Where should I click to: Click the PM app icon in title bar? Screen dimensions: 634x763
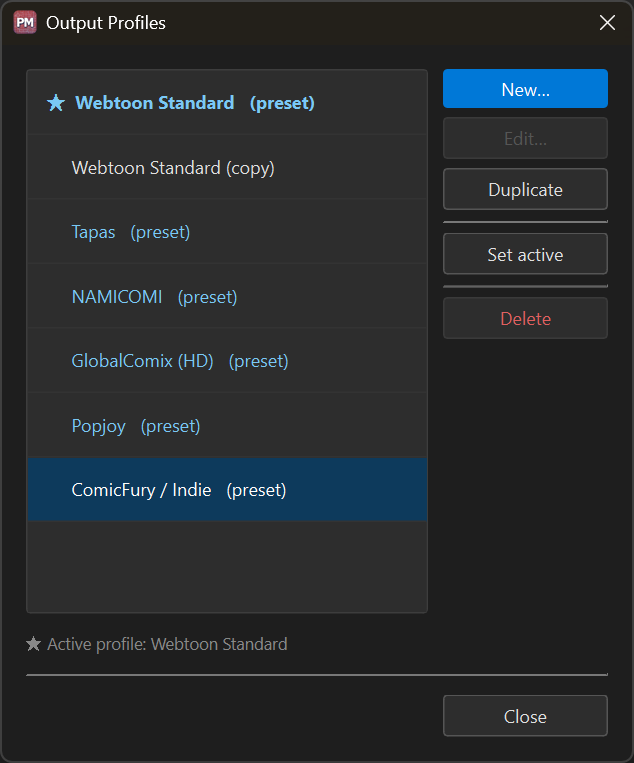click(x=25, y=22)
